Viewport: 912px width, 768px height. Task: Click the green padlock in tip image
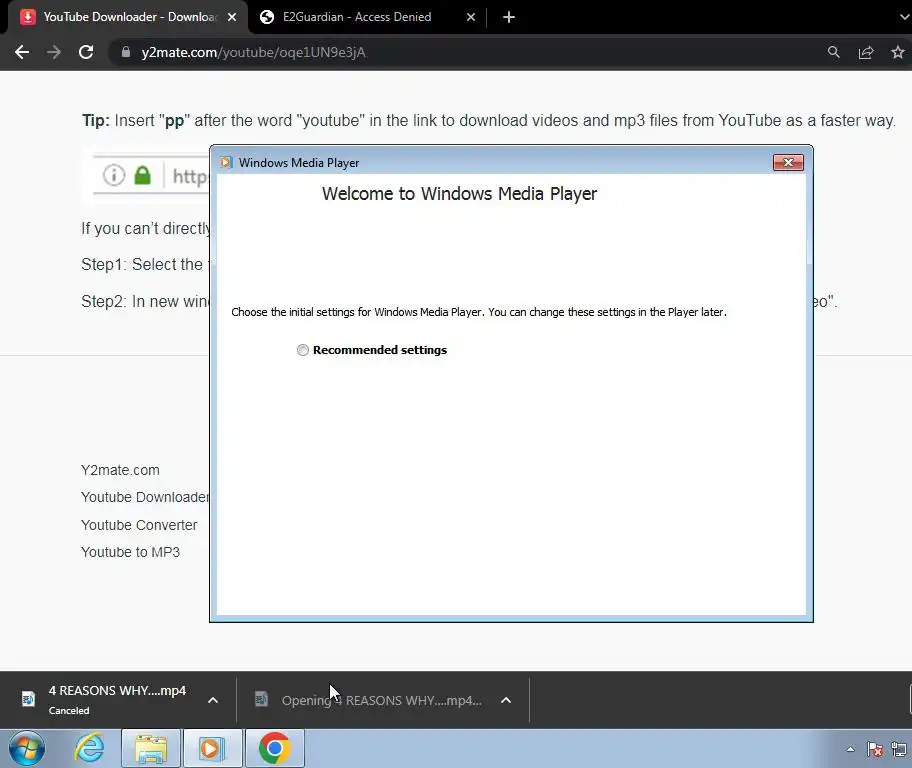pyautogui.click(x=142, y=175)
